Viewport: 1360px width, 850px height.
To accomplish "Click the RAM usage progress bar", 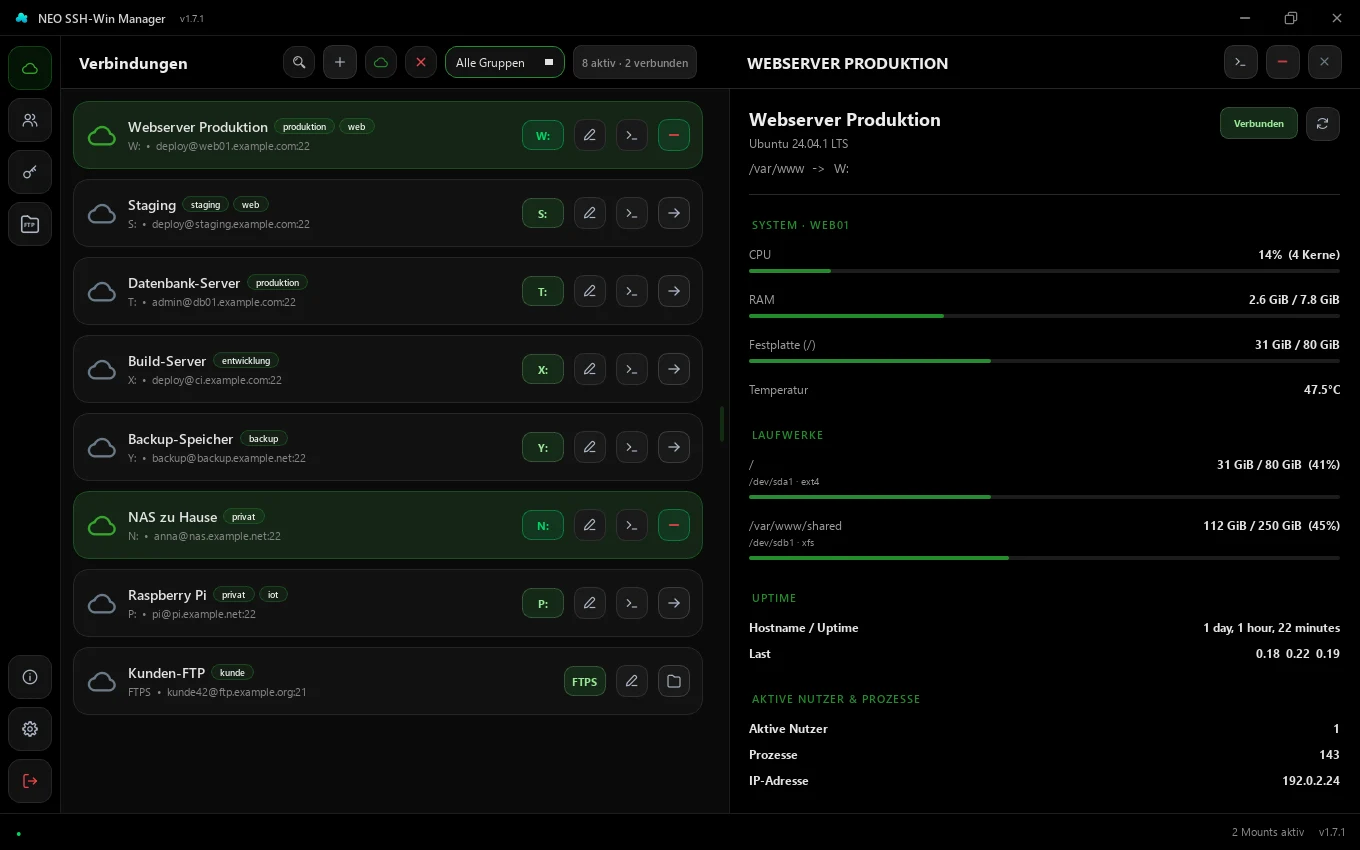I will pyautogui.click(x=1044, y=316).
